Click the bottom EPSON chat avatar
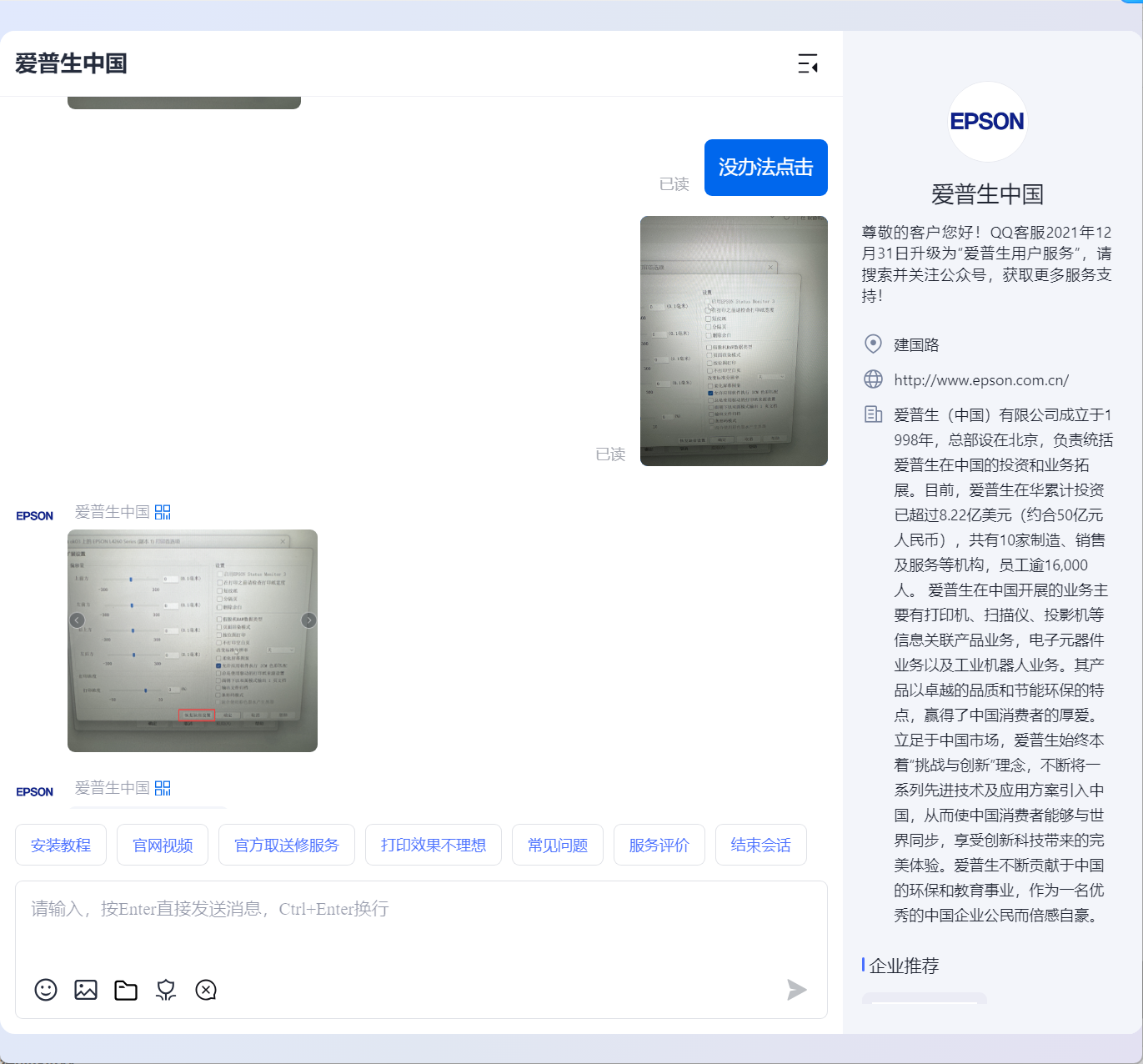 point(35,792)
